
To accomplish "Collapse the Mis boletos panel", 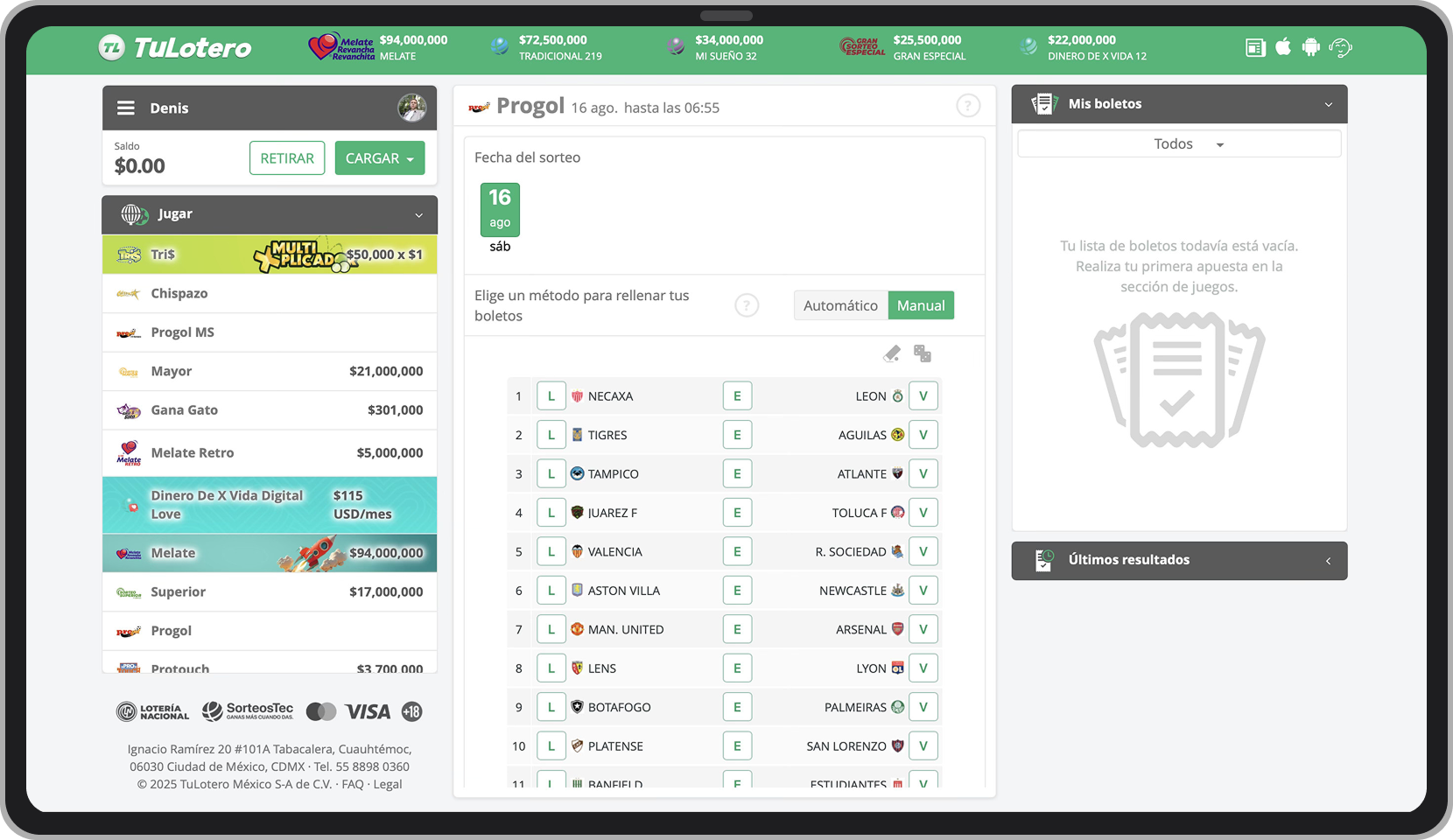I will click(1329, 104).
